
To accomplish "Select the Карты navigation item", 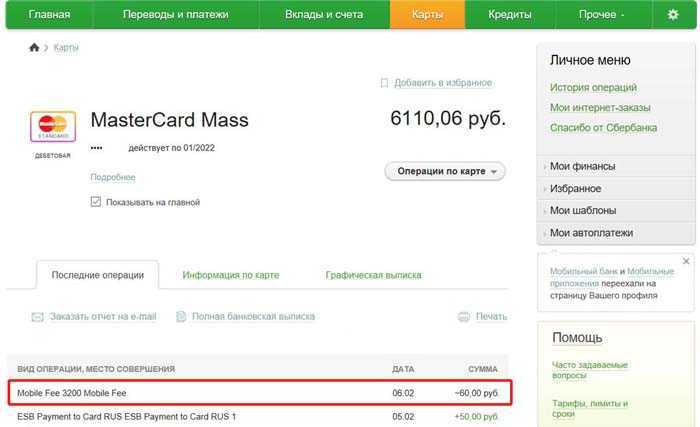I will pyautogui.click(x=427, y=15).
